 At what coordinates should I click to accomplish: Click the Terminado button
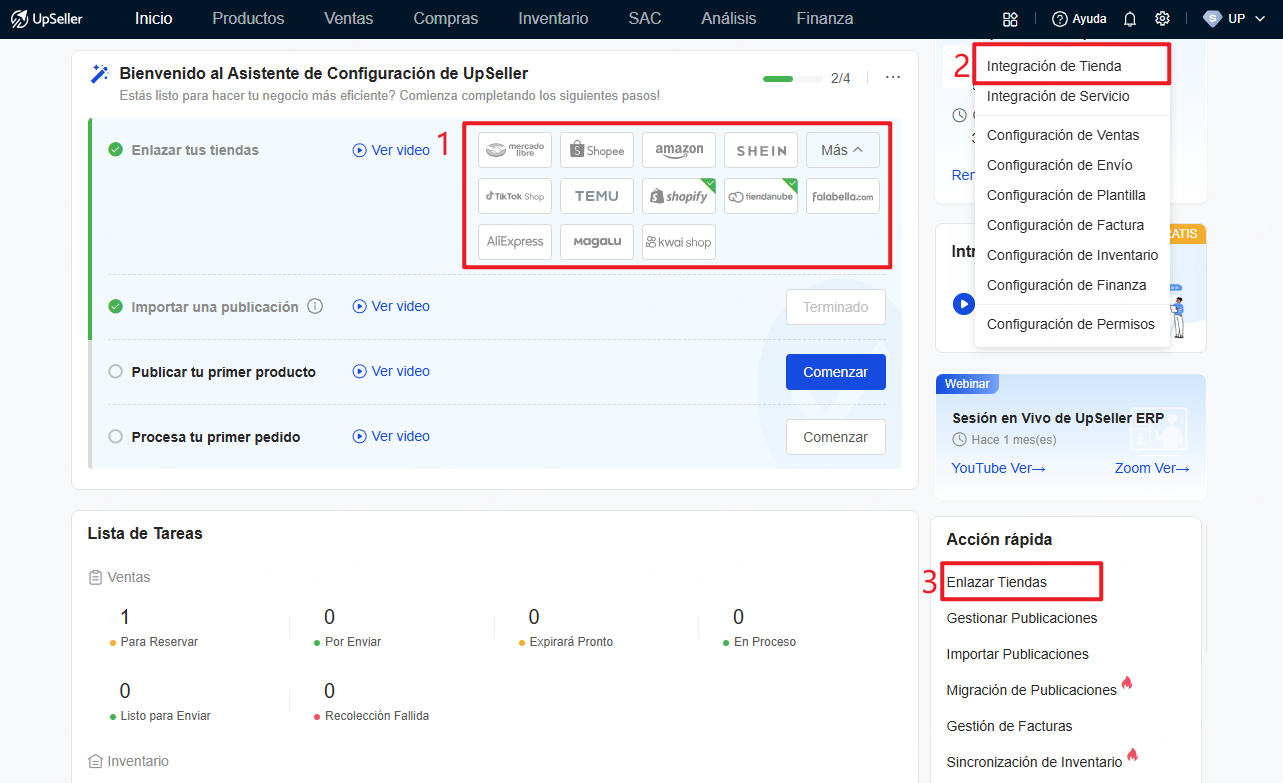pos(836,307)
